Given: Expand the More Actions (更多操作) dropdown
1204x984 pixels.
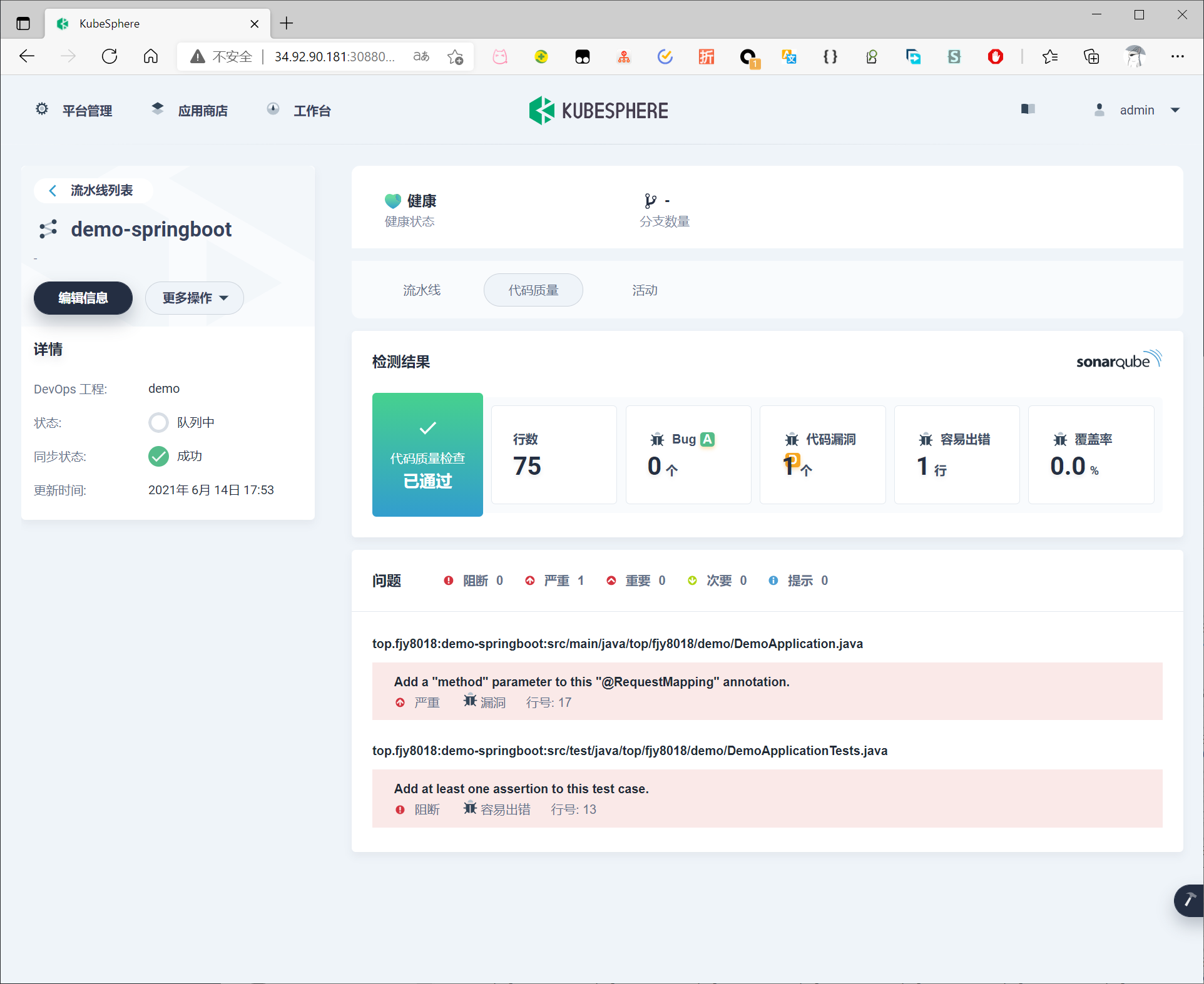Looking at the screenshot, I should pyautogui.click(x=195, y=298).
